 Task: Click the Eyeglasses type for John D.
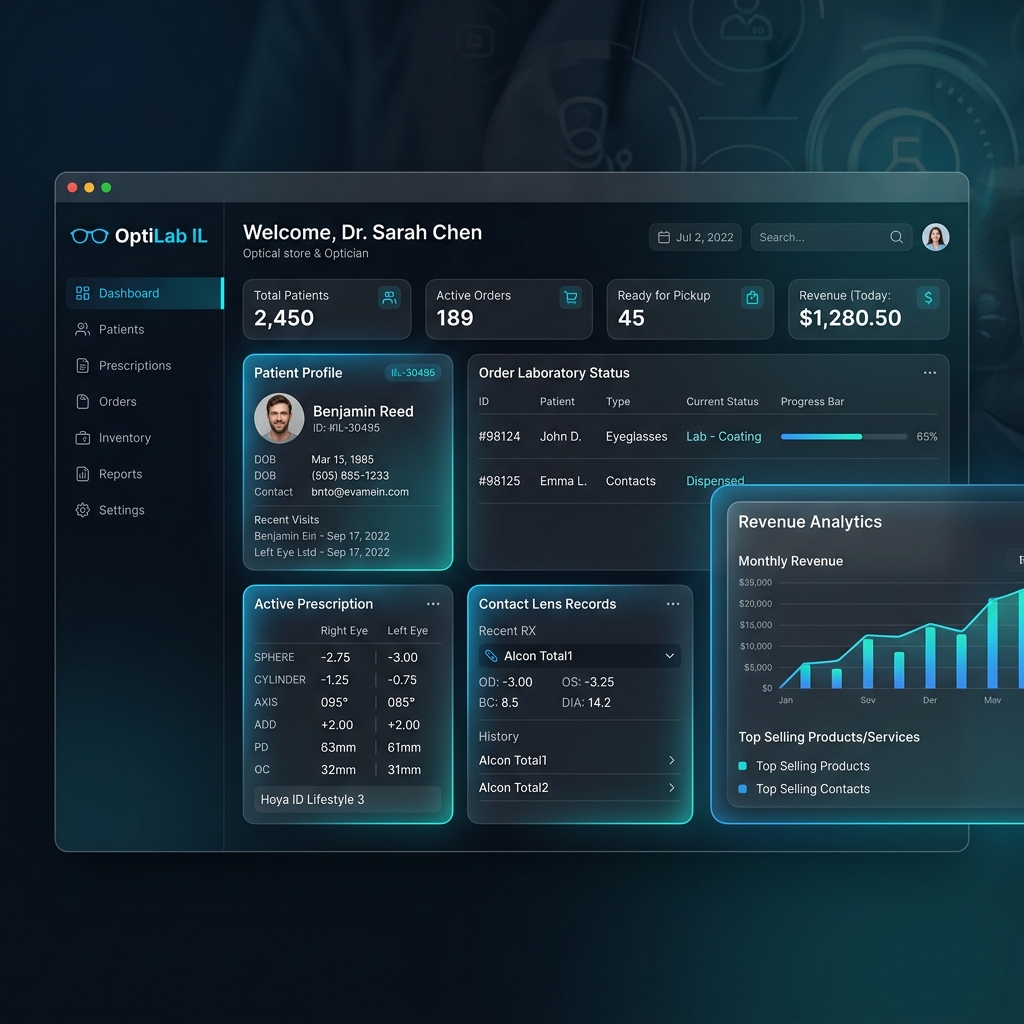[637, 436]
